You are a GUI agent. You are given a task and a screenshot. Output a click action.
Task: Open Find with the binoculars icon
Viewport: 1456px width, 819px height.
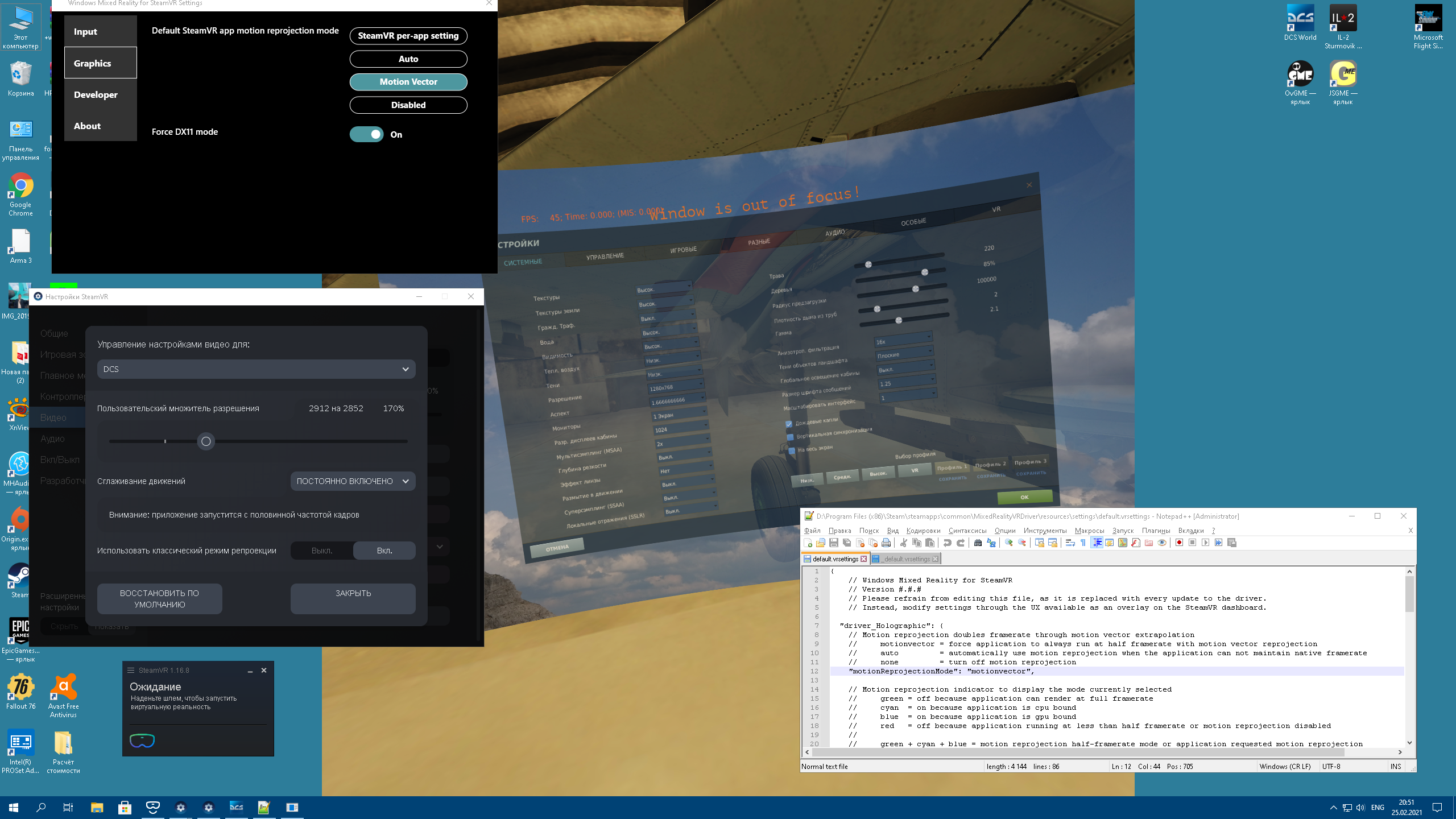(978, 543)
